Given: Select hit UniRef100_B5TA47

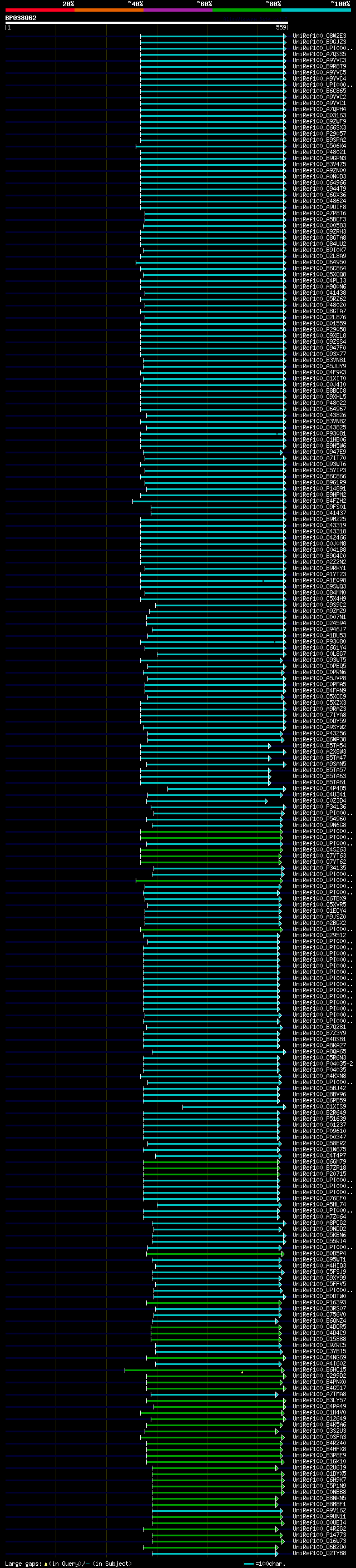Looking at the screenshot, I should (x=319, y=758).
